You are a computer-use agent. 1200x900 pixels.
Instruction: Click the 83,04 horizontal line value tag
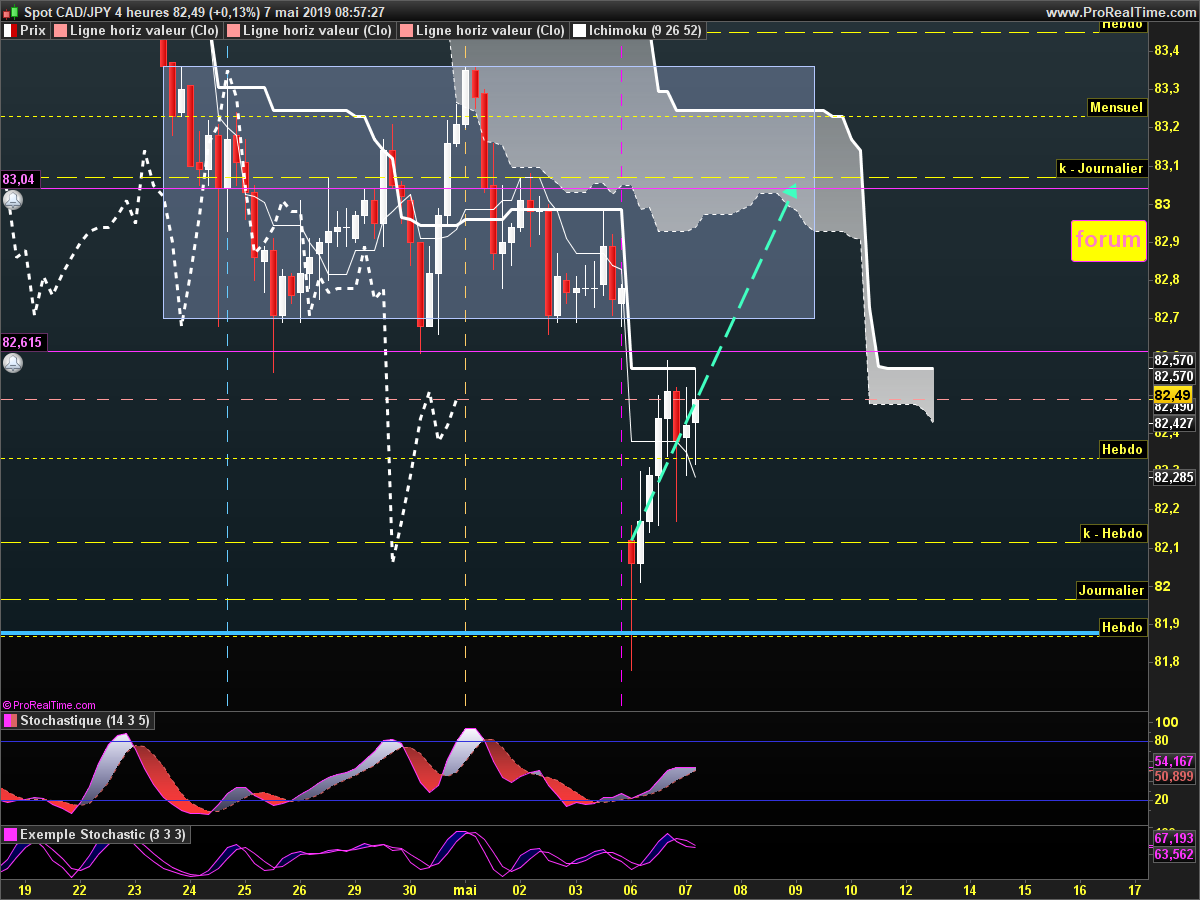pos(20,179)
